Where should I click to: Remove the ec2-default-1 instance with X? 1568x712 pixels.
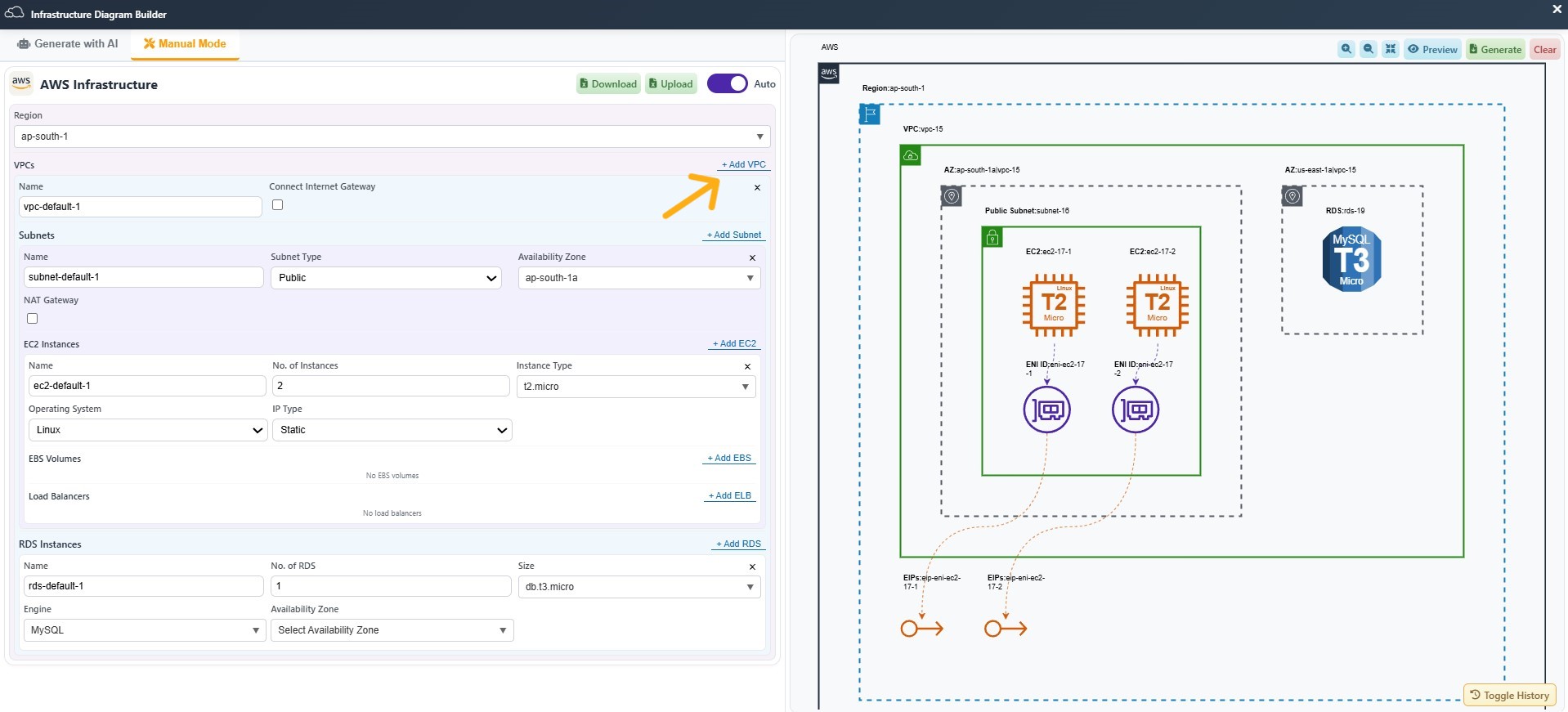[x=747, y=367]
